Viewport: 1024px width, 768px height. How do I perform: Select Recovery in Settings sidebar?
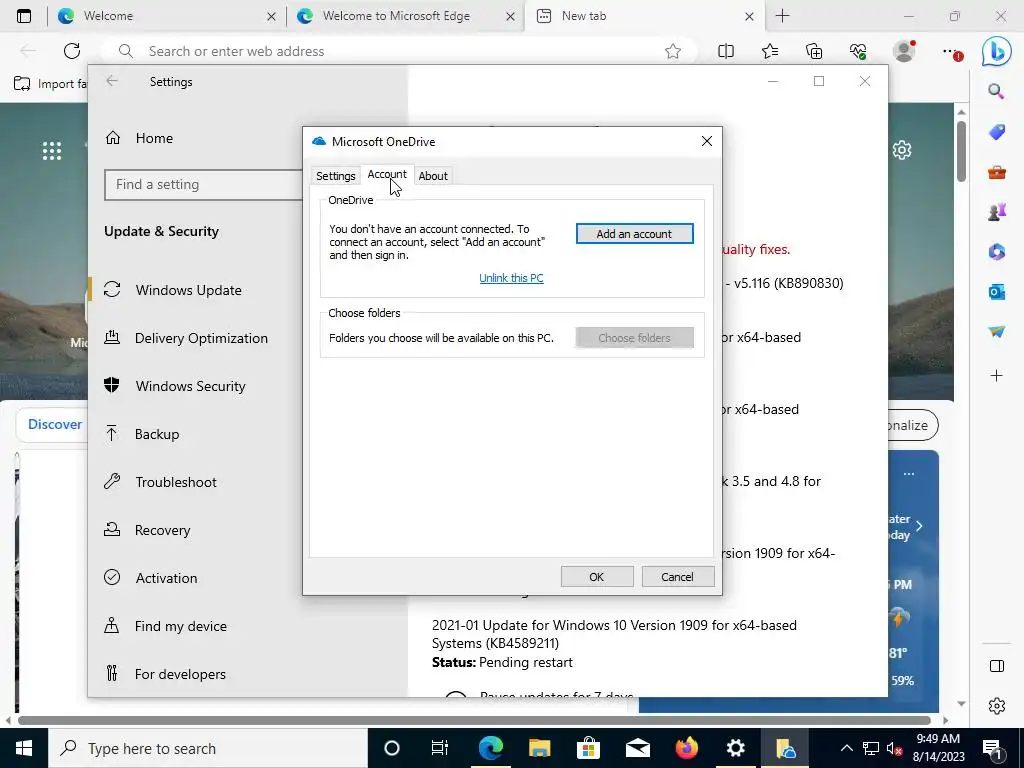(x=163, y=530)
